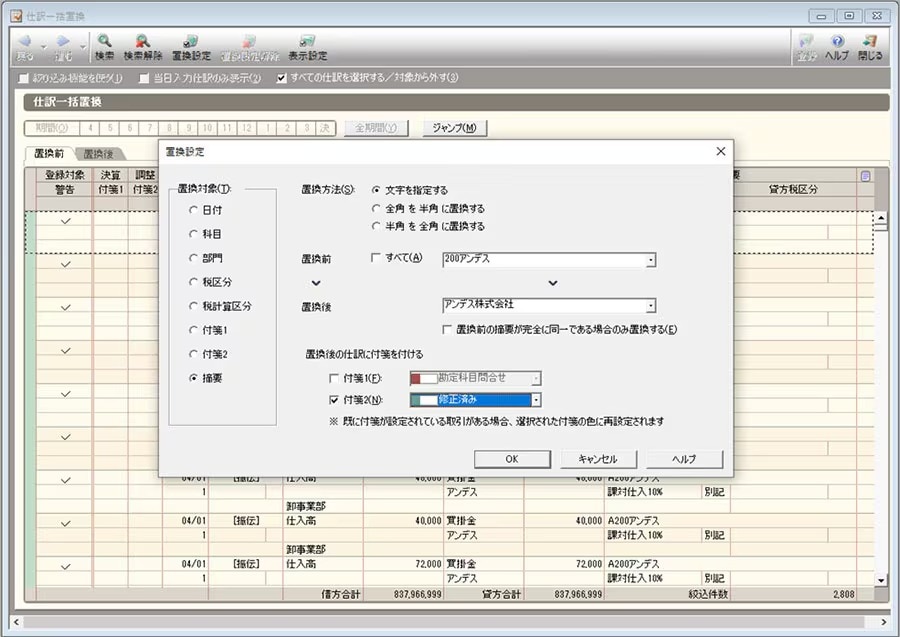
Task: Click the ヘルプ icon in the toolbar
Action: tap(837, 48)
